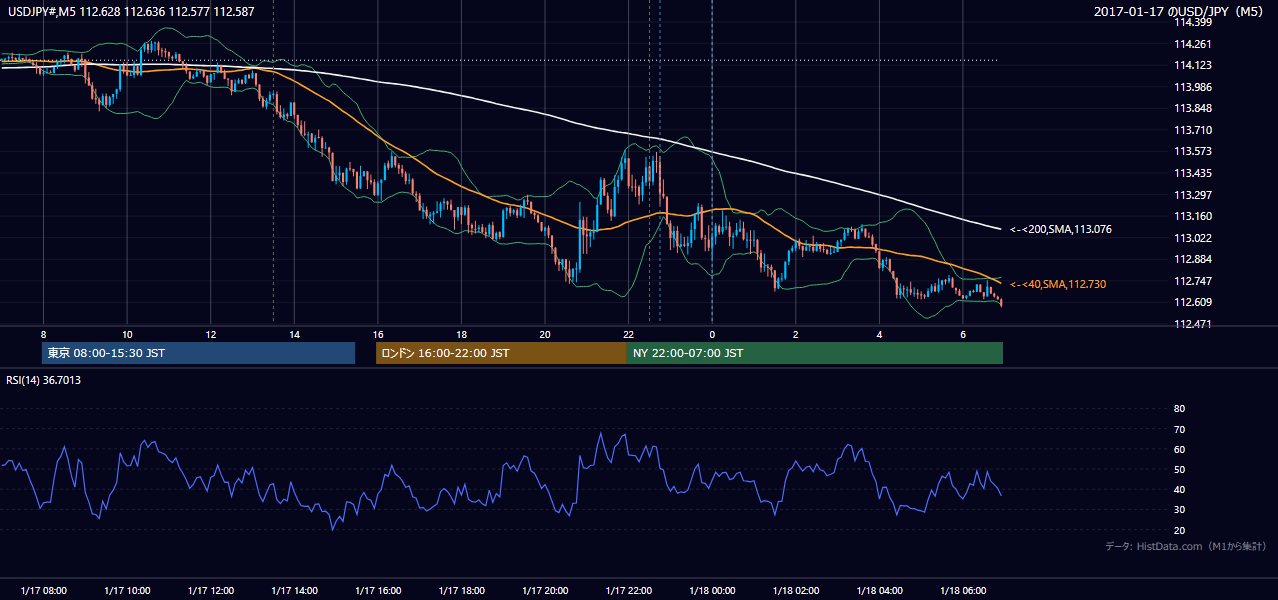Viewport: 1278px width, 600px height.
Task: Click hour tick 8 under the price chart
Action: click(x=43, y=334)
